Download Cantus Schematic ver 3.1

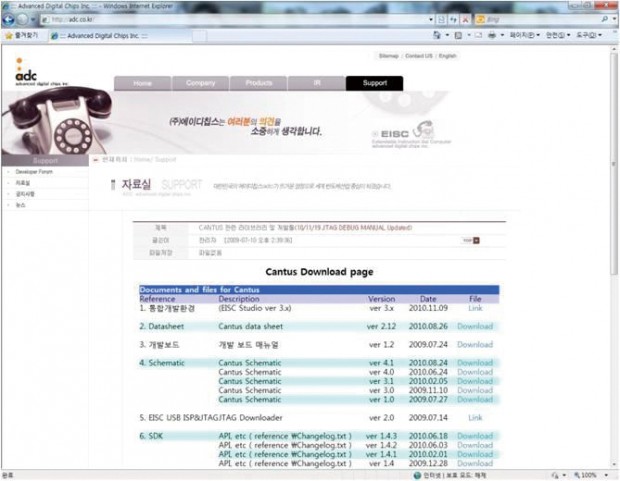(x=475, y=381)
